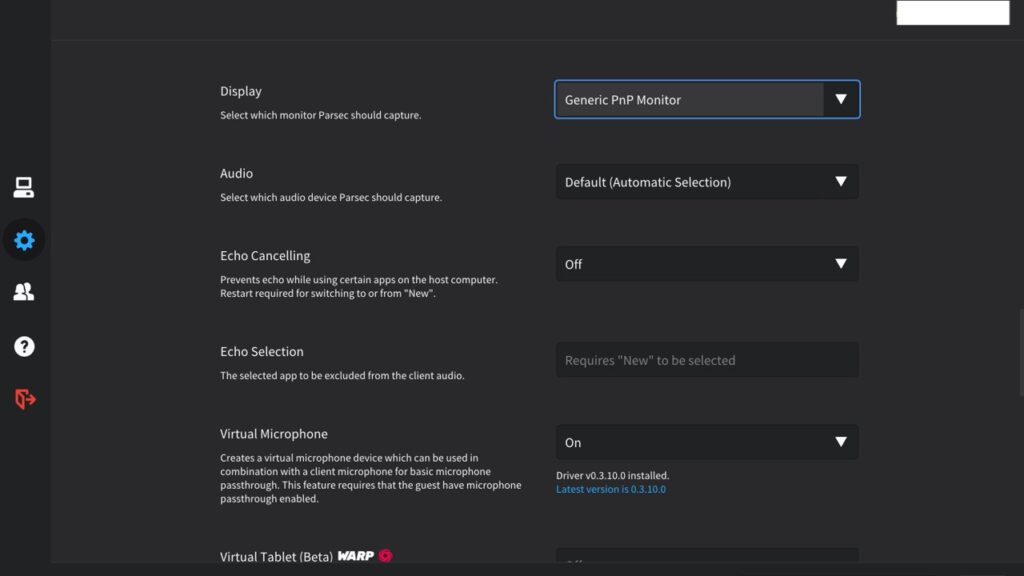Click 'The selected app to be excluded' description
The image size is (1024, 576).
tap(342, 376)
